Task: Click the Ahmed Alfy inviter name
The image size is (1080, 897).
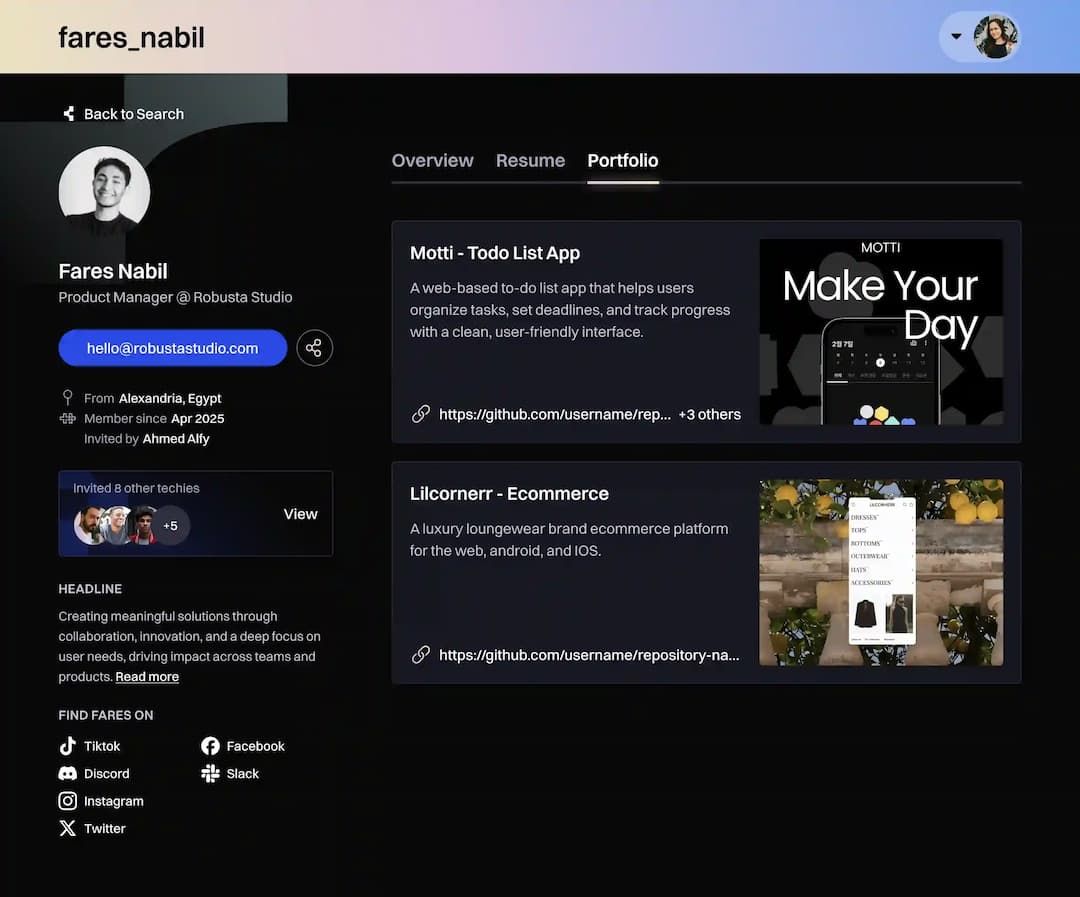Action: tap(176, 439)
